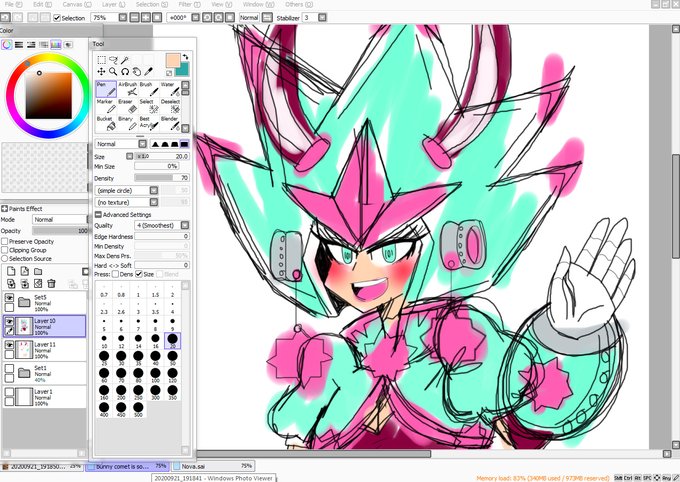Select the Eyedropper color picker tool
This screenshot has height=482, width=680.
[x=148, y=72]
